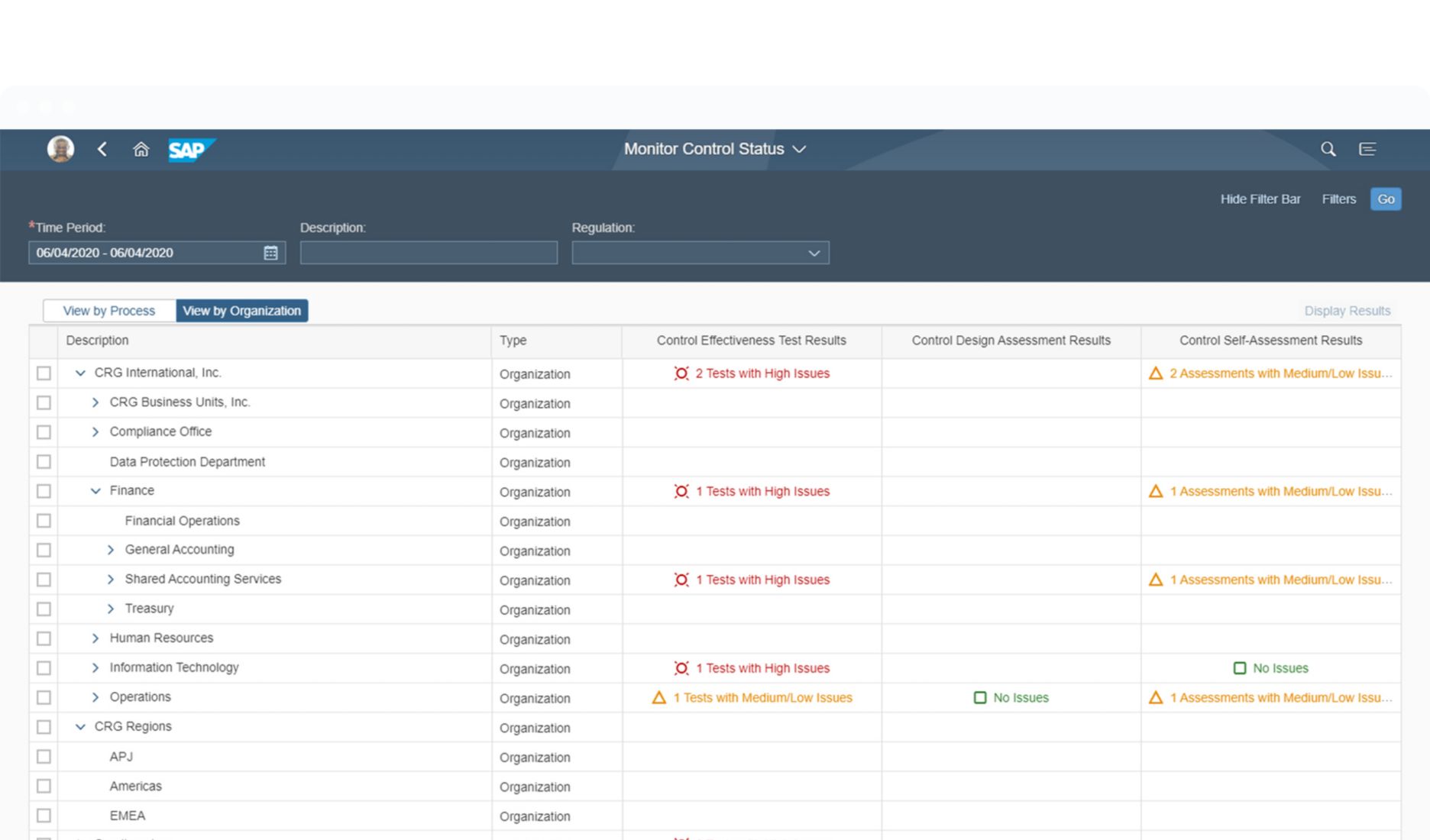The image size is (1430, 840).
Task: Click the back arrow icon
Action: [102, 149]
